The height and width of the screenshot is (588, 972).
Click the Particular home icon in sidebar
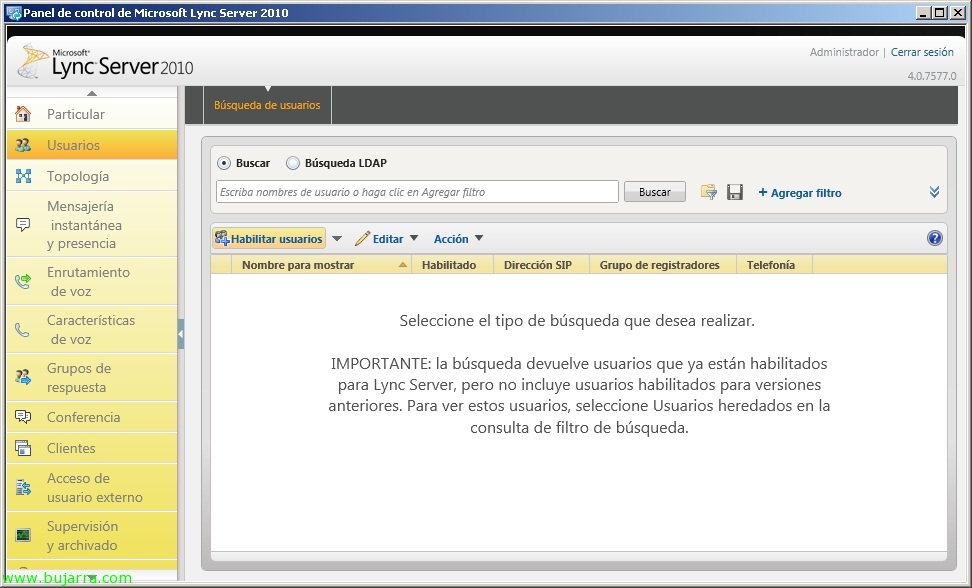coord(23,114)
